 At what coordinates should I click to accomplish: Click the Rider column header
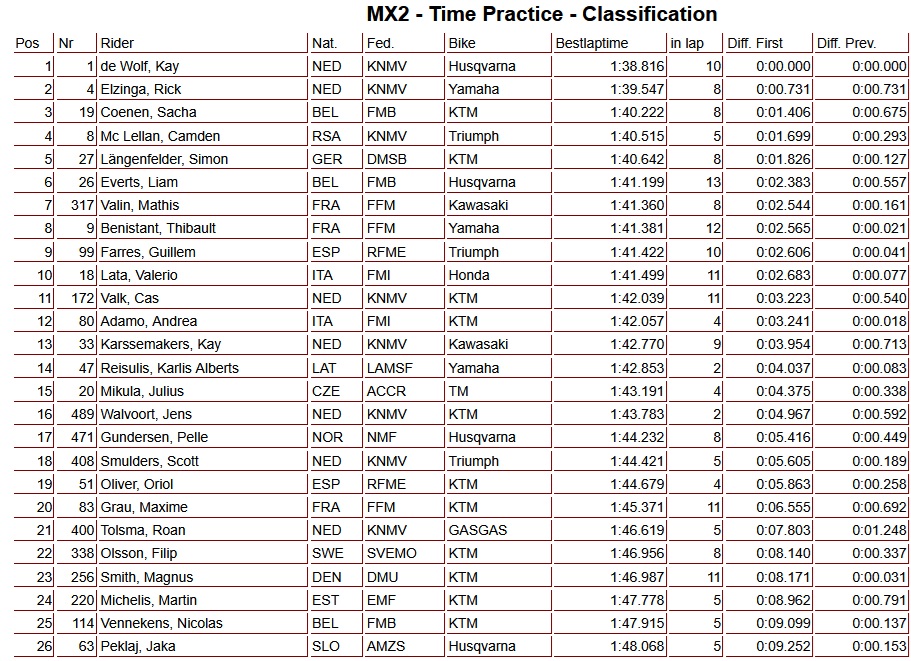tap(117, 43)
